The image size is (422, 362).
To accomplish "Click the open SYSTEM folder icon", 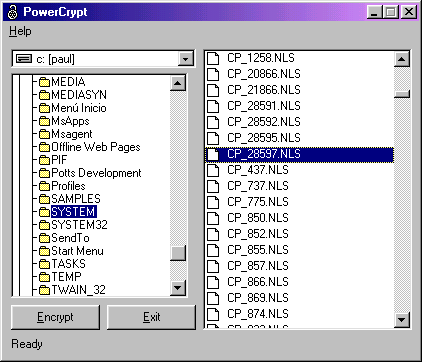I will coord(44,212).
